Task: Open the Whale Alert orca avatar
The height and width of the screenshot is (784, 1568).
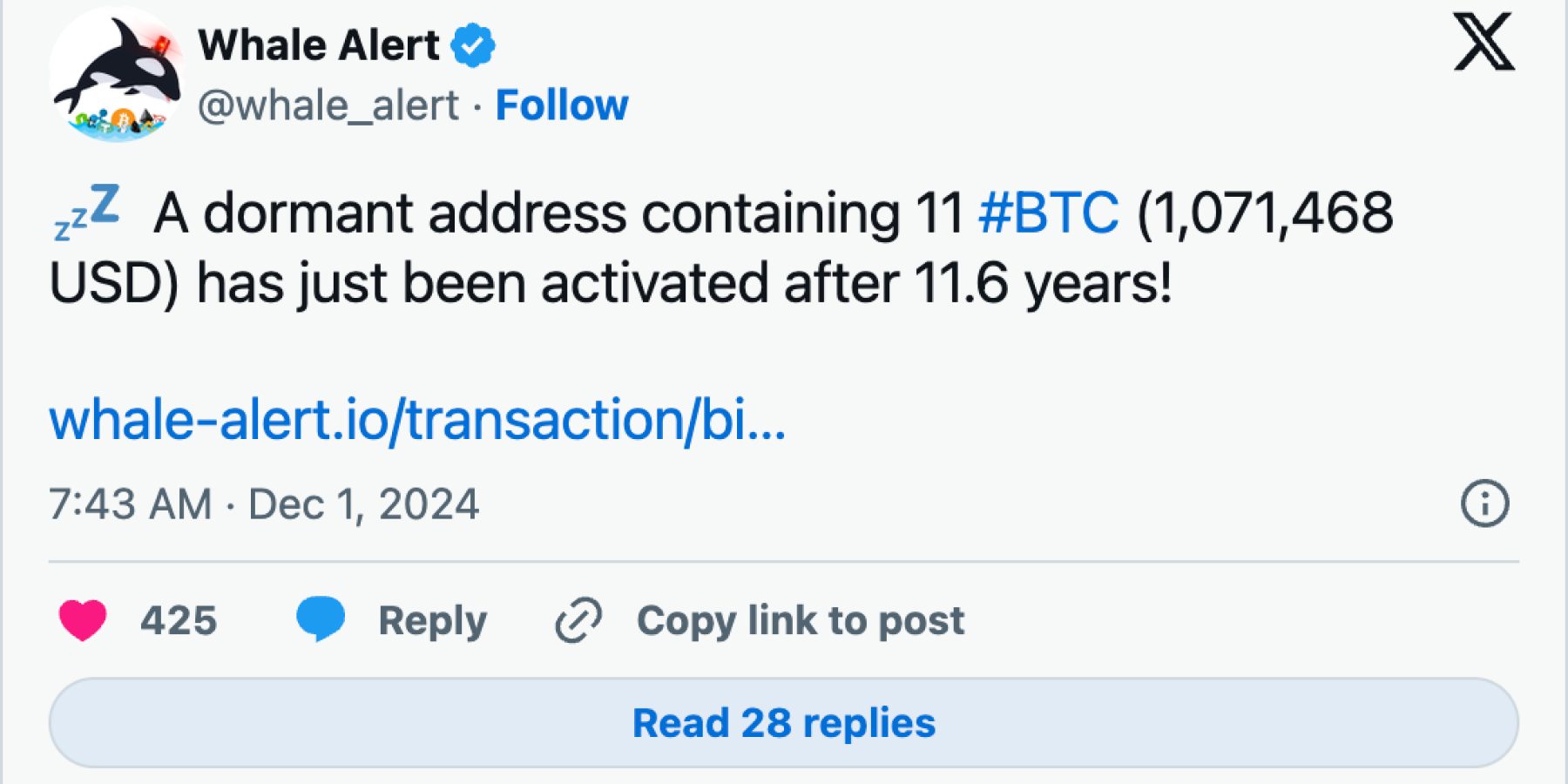Action: click(117, 75)
